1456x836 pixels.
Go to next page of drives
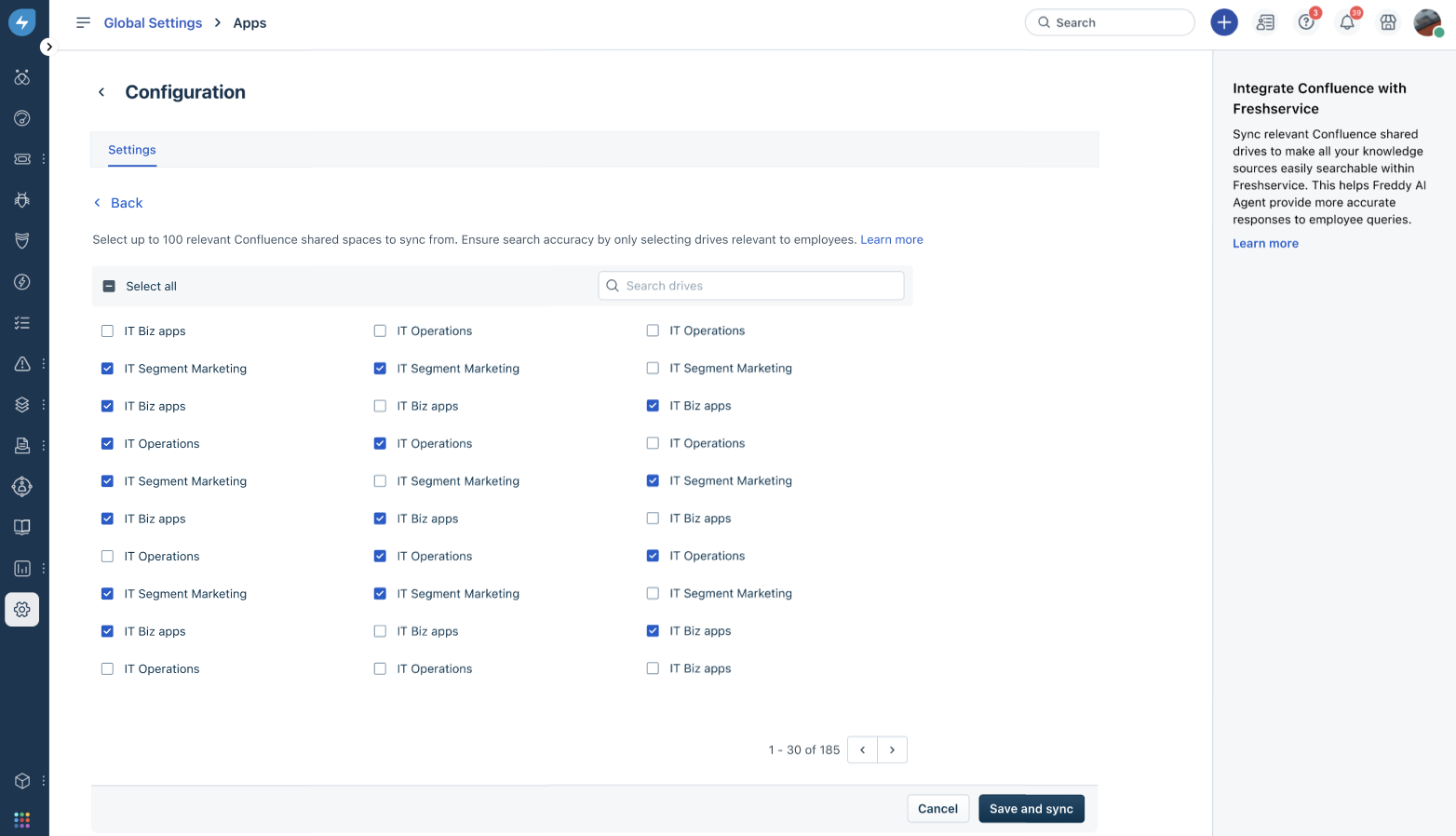pyautogui.click(x=892, y=749)
